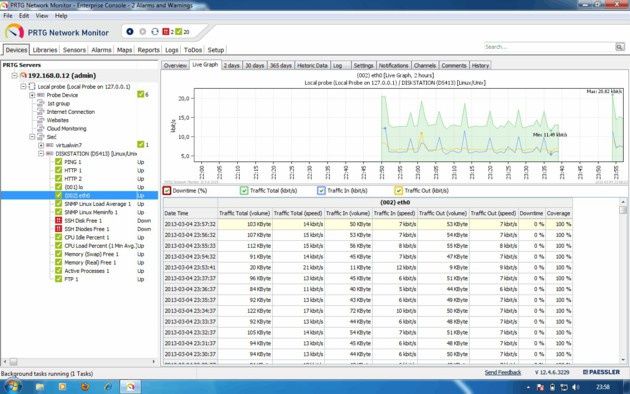Switch to the Alarms tab
The width and height of the screenshot is (630, 394).
pos(101,50)
